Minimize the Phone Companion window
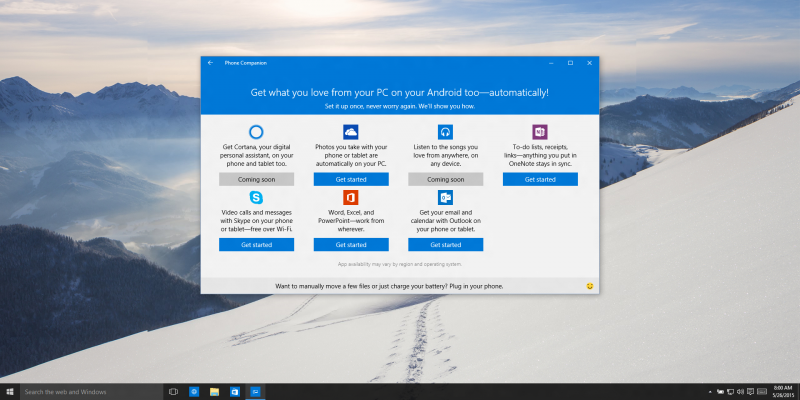This screenshot has height=400, width=800. pos(551,63)
